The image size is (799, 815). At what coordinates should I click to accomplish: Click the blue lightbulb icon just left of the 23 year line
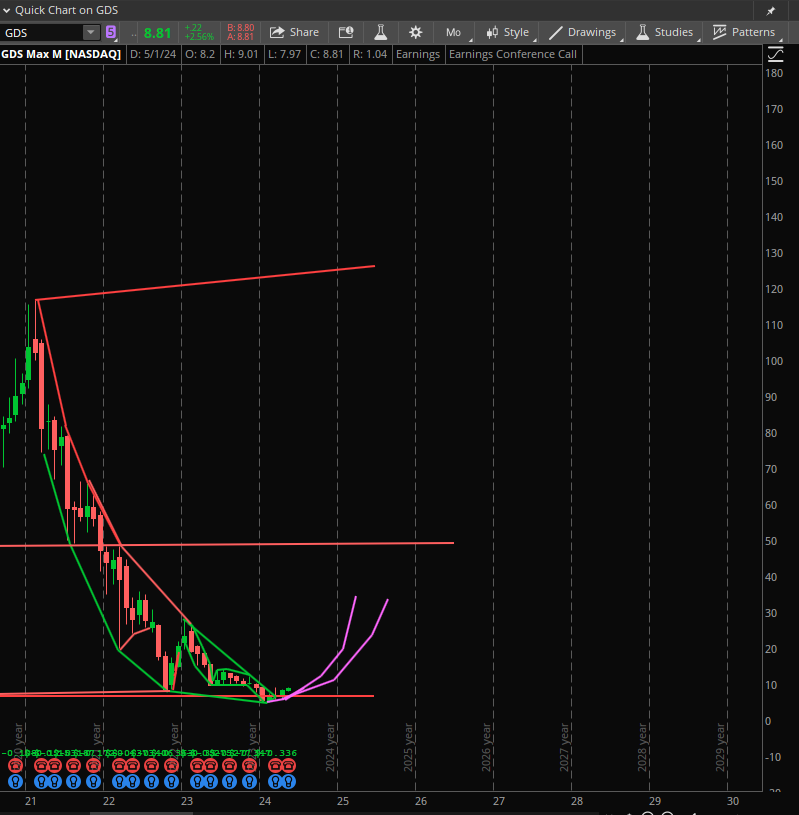coord(172,781)
